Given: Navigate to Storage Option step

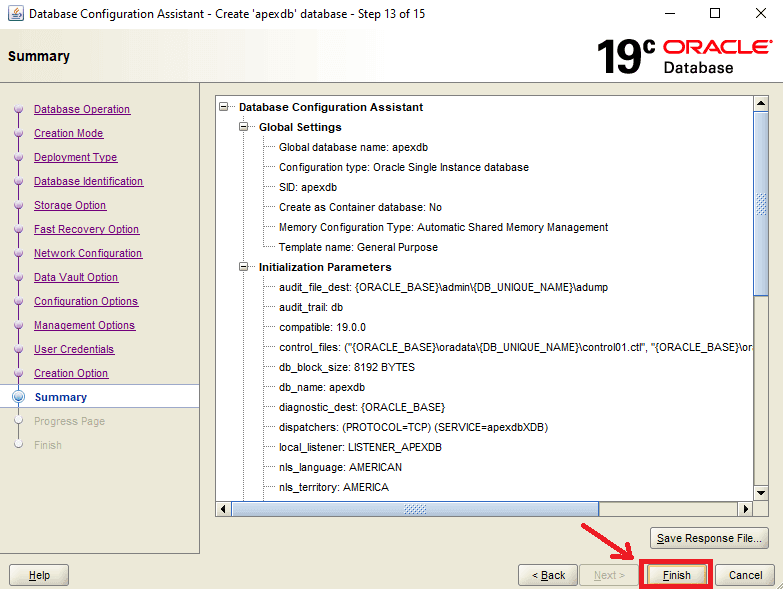Looking at the screenshot, I should coord(70,205).
